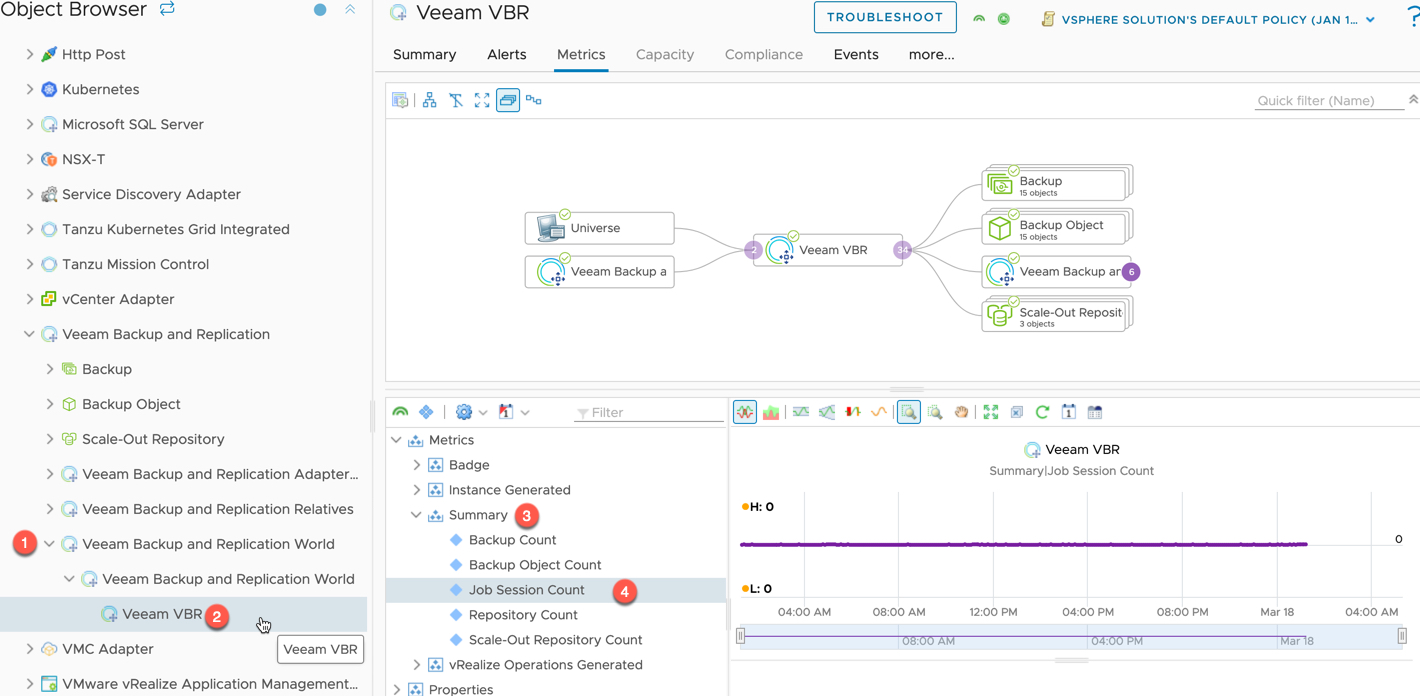
Task: Click the green zoom-to-fit arrows icon
Action: [x=991, y=412]
